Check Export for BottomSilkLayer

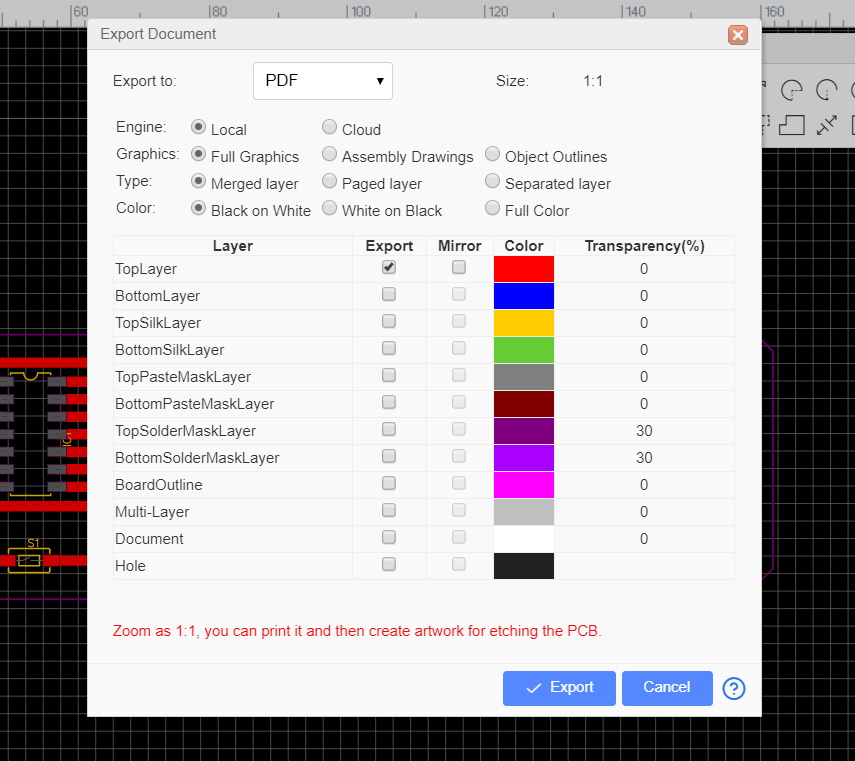point(389,348)
